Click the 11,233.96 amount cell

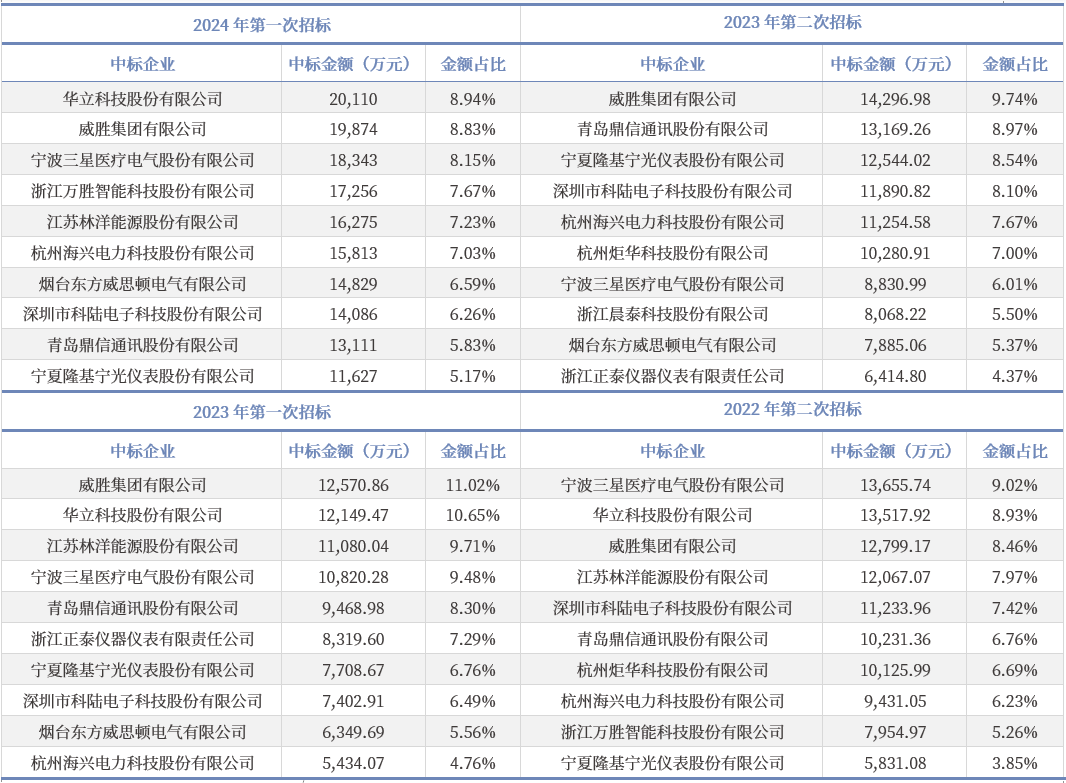[x=895, y=608]
